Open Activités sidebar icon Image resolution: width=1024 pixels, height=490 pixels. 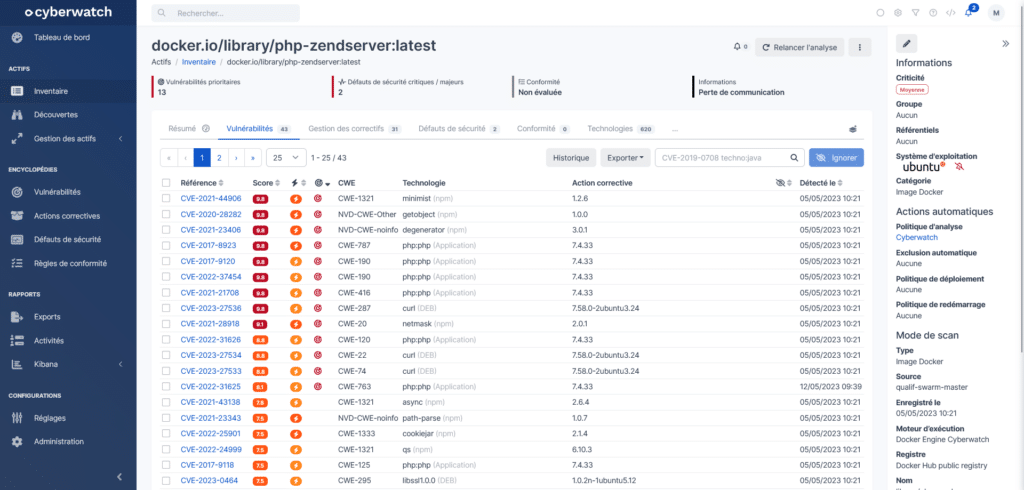[x=18, y=340]
